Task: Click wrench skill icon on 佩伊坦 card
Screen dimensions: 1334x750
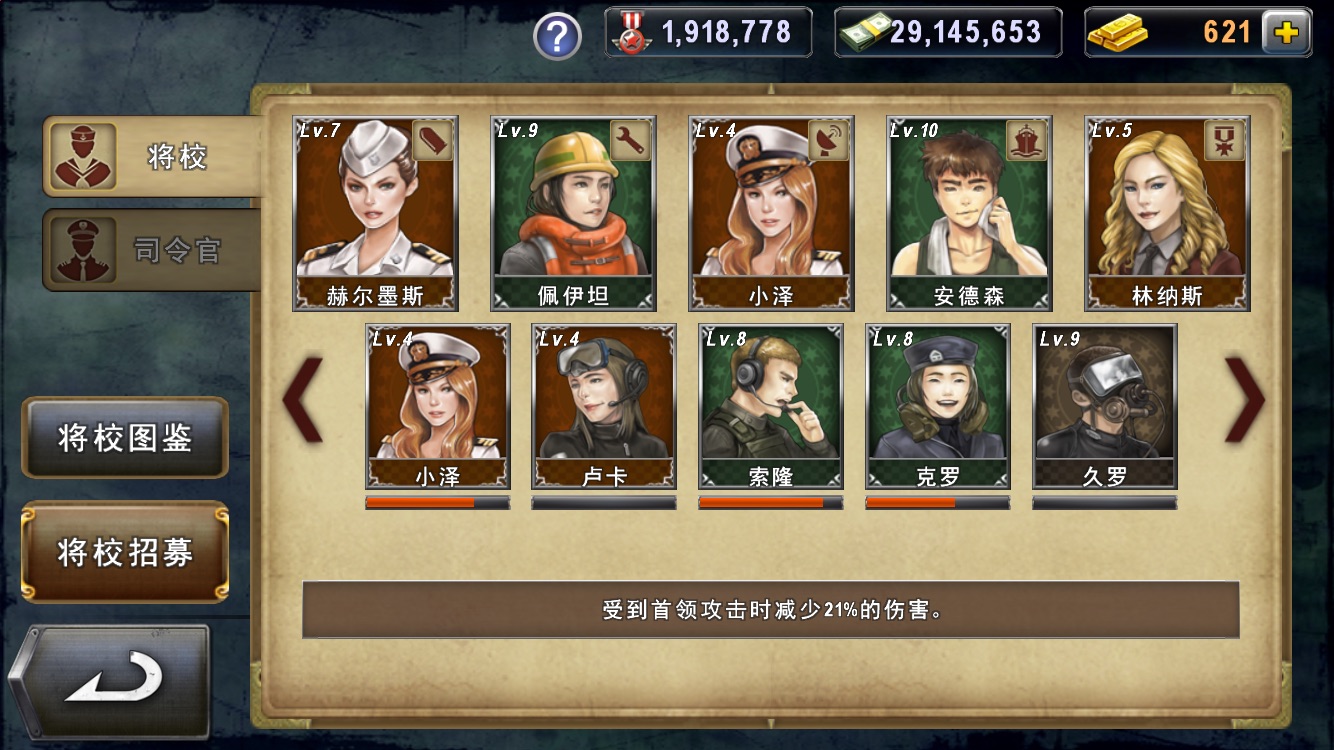Action: 630,141
